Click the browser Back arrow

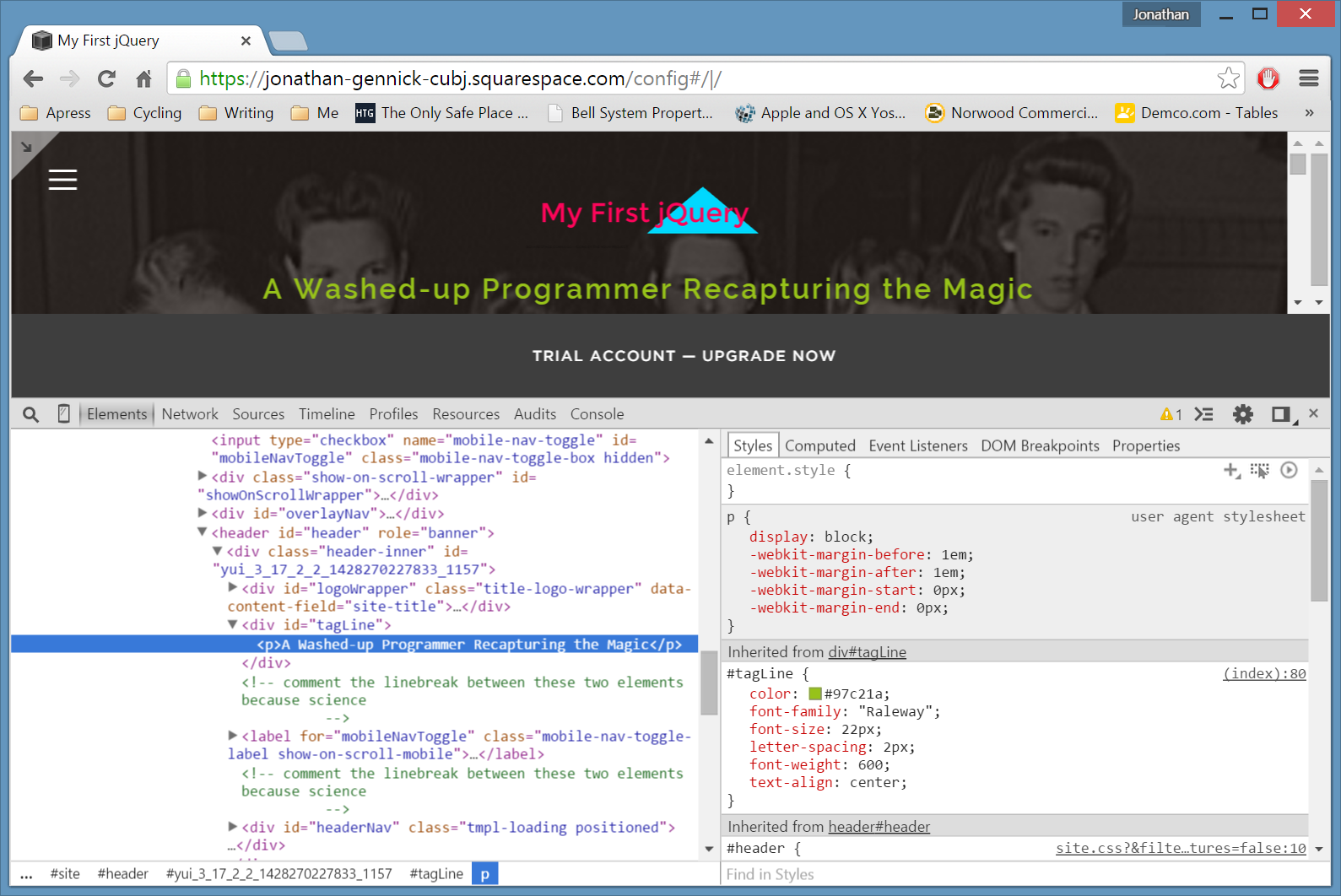[33, 78]
